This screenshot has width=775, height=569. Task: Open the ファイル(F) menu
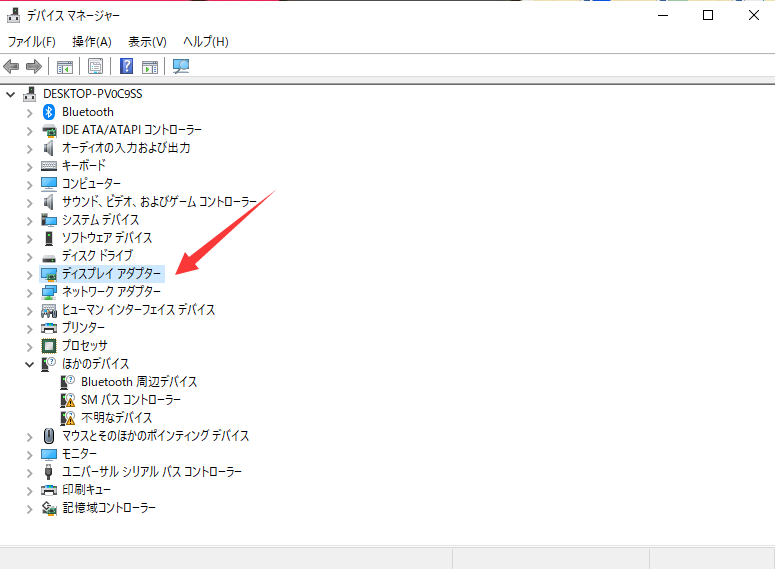32,41
